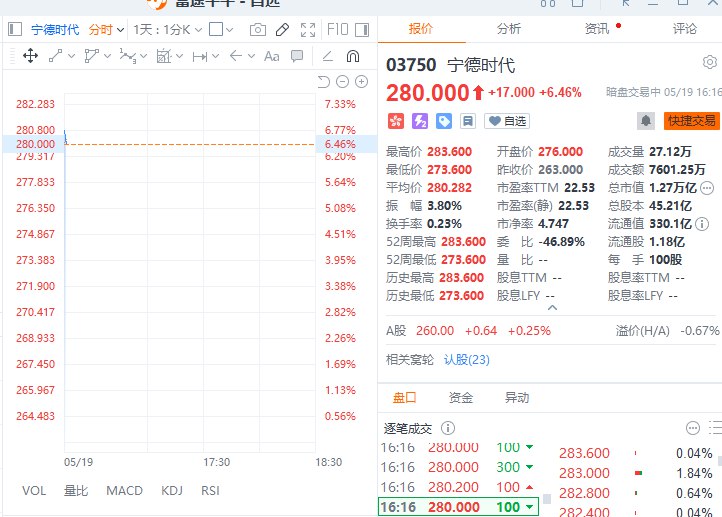Select the 资金 tab
This screenshot has width=722, height=517.
click(460, 397)
